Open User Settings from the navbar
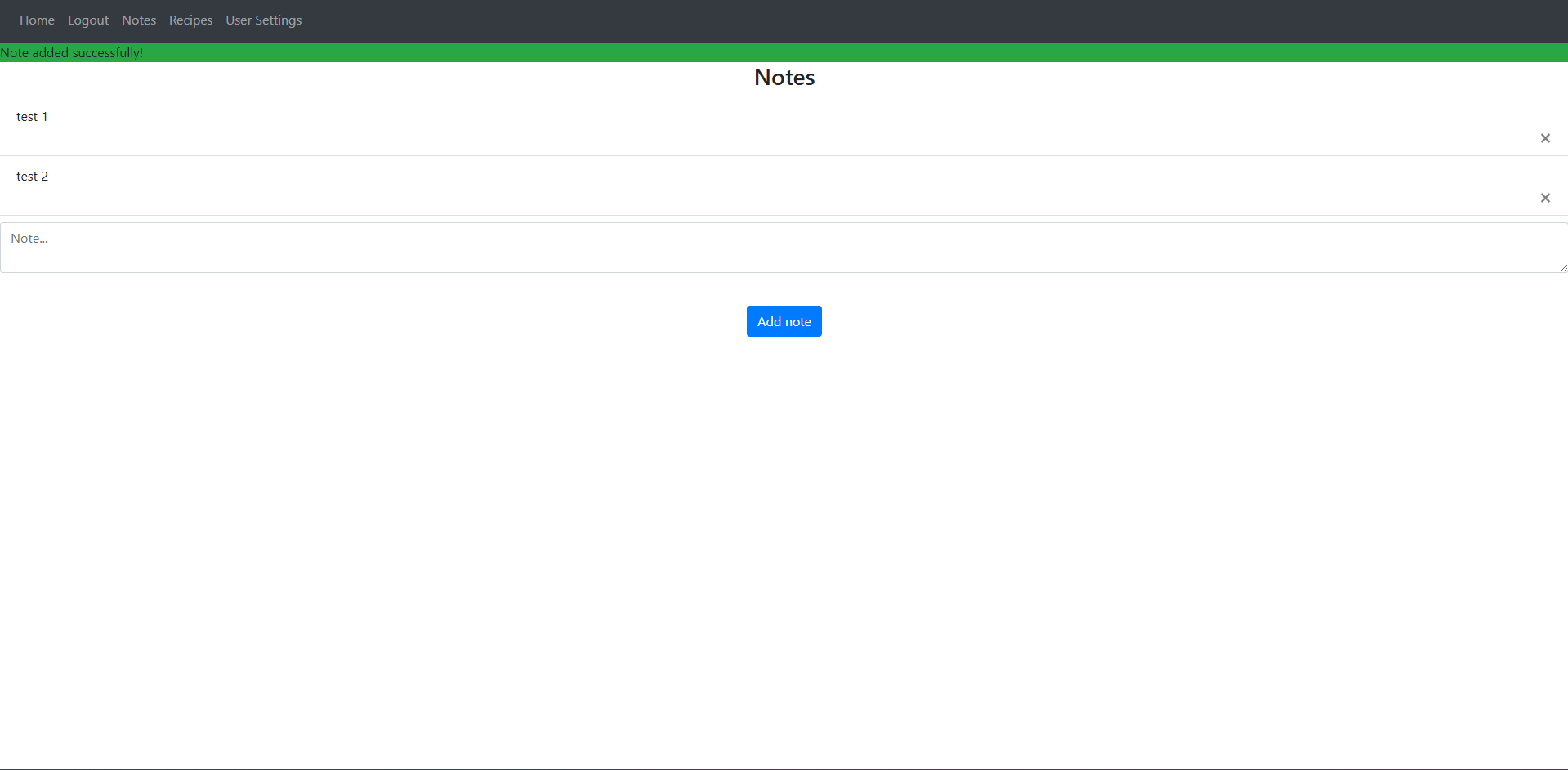 tap(263, 20)
